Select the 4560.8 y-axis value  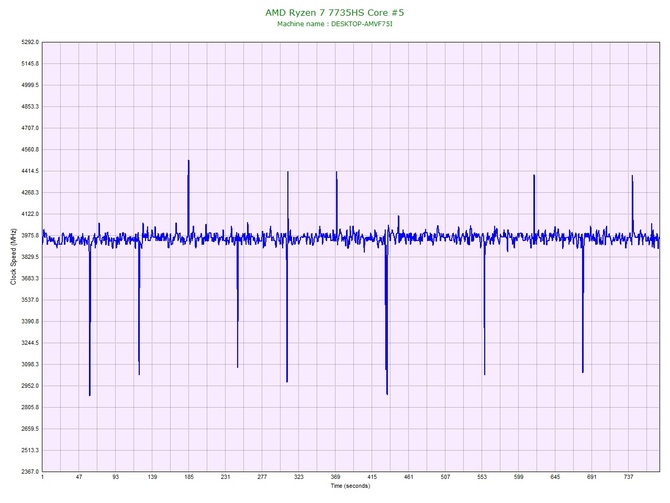(30, 150)
